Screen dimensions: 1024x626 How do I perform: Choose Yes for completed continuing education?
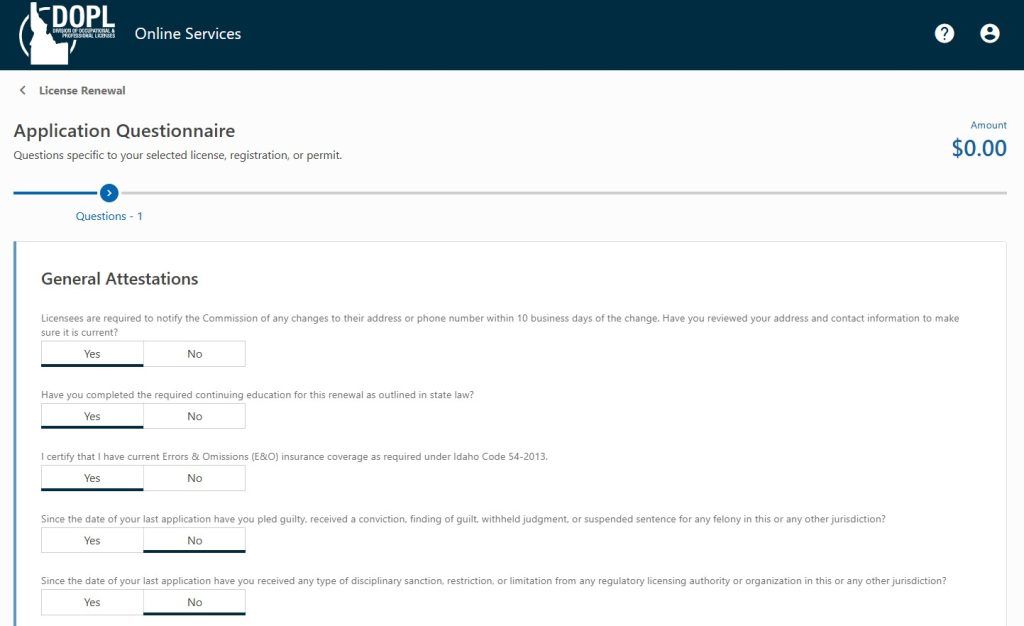pyautogui.click(x=92, y=416)
